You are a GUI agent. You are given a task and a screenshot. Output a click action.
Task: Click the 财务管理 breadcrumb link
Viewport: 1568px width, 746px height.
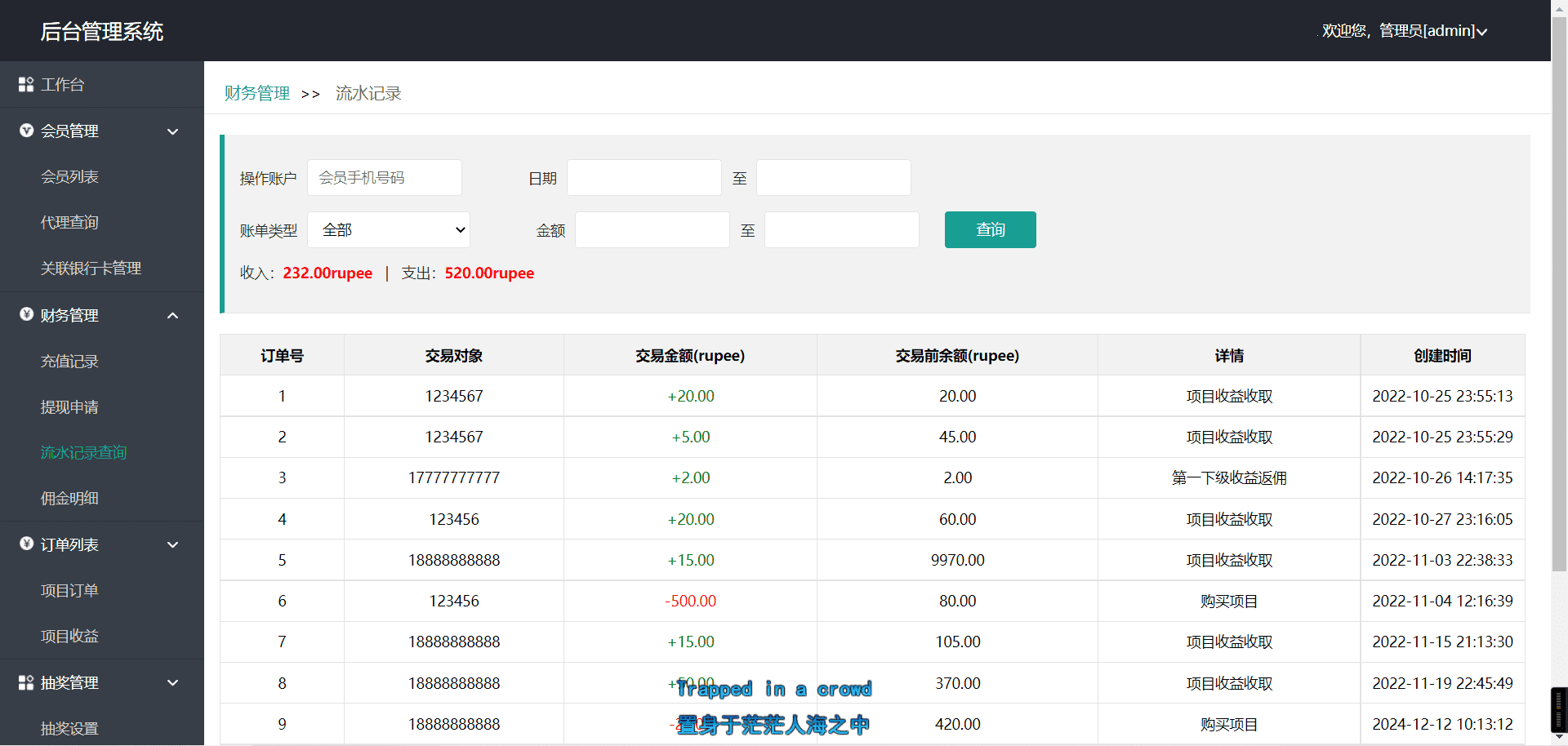[x=257, y=93]
